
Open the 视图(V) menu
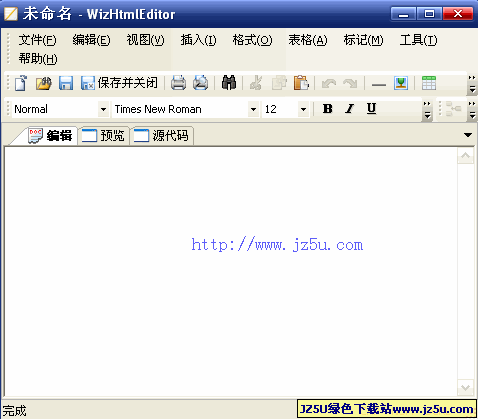pos(145,40)
